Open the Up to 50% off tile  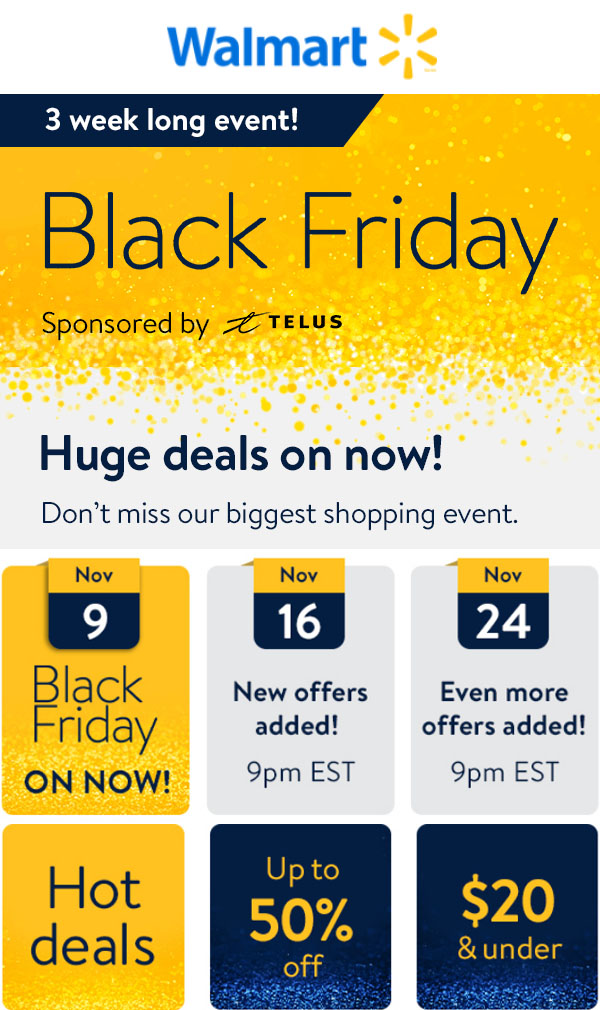pyautogui.click(x=300, y=916)
